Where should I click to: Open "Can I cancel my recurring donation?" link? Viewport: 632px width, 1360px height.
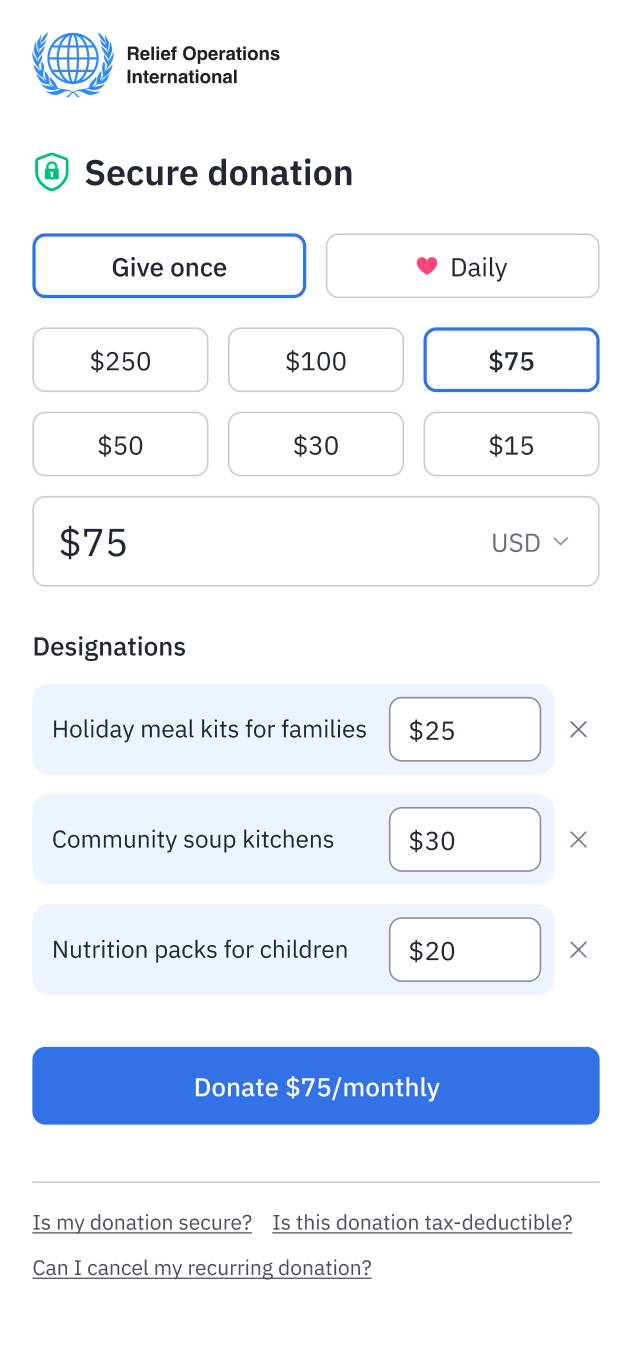(202, 1269)
